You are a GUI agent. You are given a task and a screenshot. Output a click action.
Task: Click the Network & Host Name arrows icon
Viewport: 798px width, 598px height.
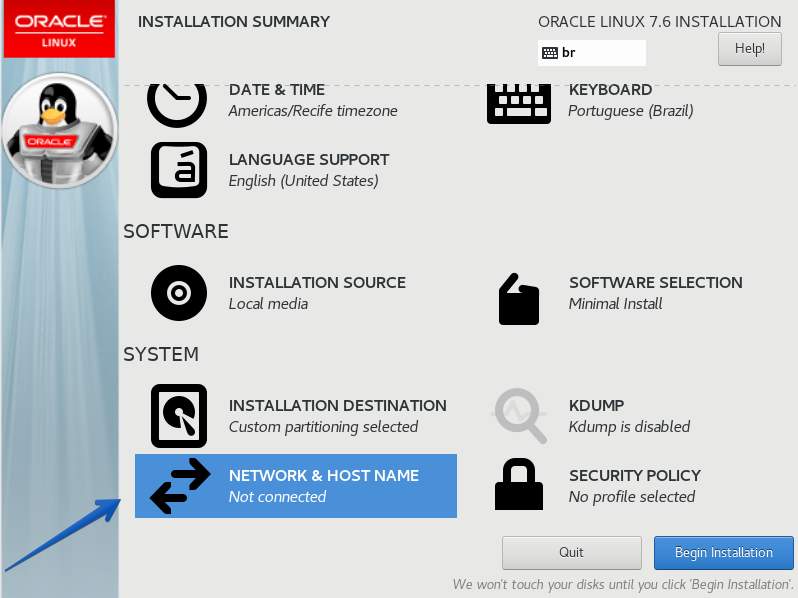[x=179, y=486]
